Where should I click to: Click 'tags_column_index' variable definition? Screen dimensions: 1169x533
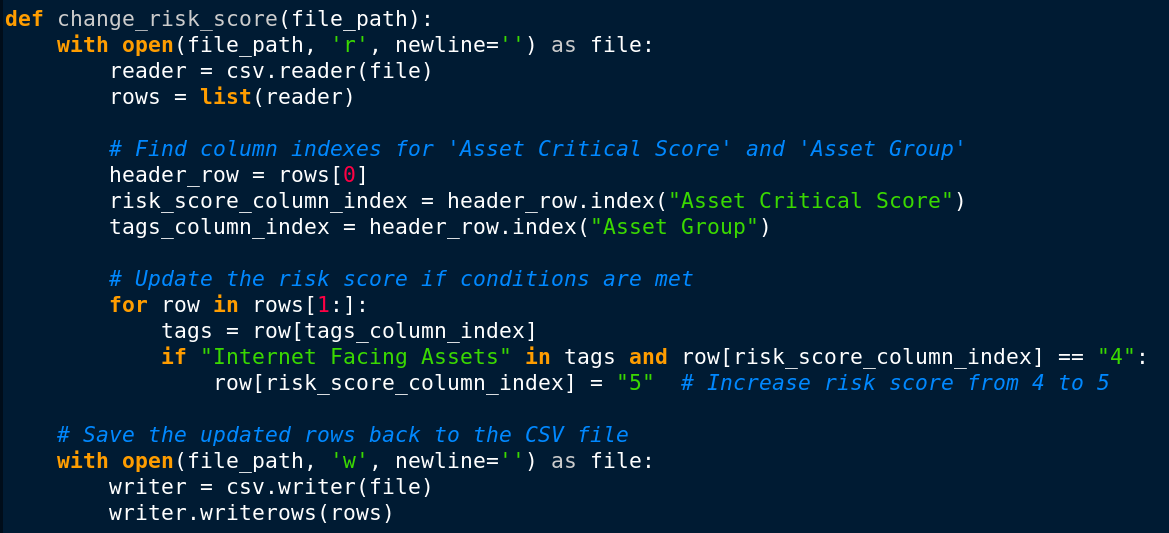219,227
